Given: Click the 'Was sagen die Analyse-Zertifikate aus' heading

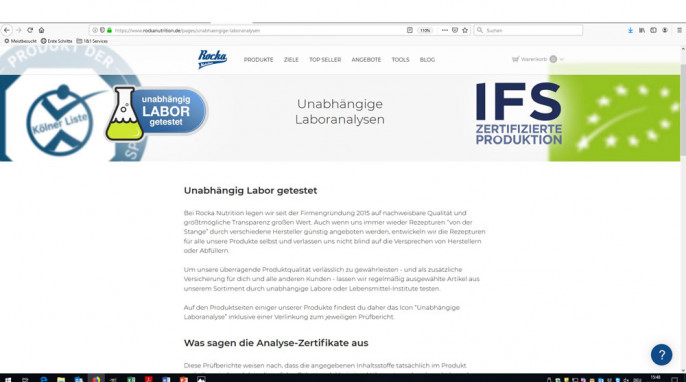Looking at the screenshot, I should click(276, 343).
